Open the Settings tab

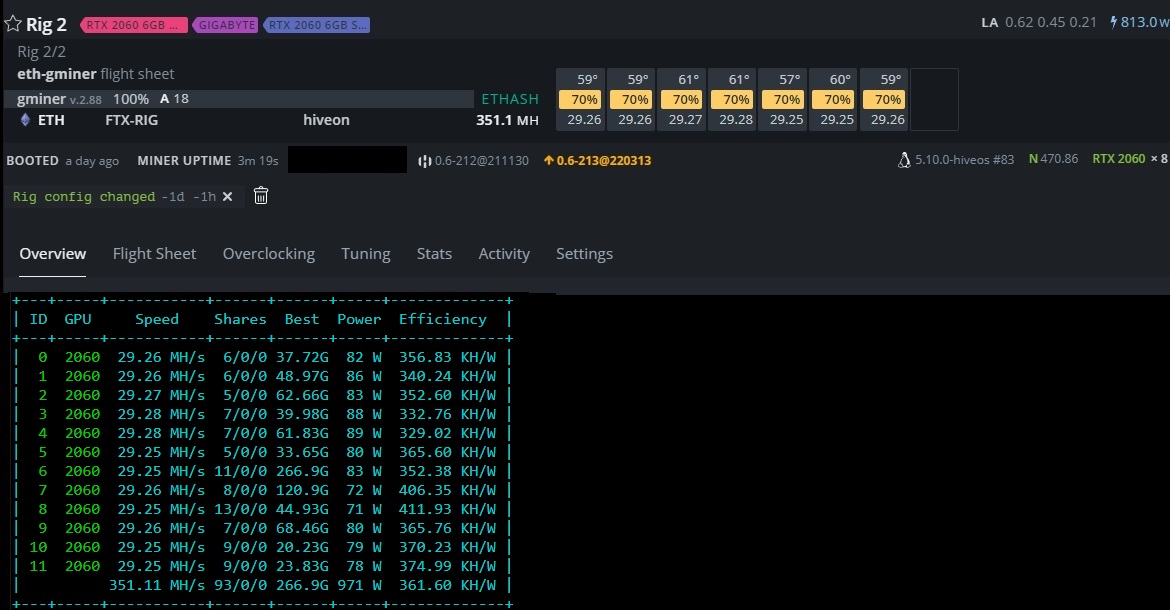tap(584, 254)
